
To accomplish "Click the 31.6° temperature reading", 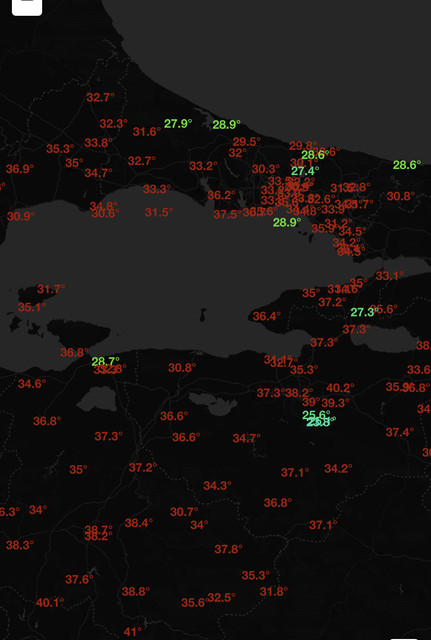I will tap(147, 132).
